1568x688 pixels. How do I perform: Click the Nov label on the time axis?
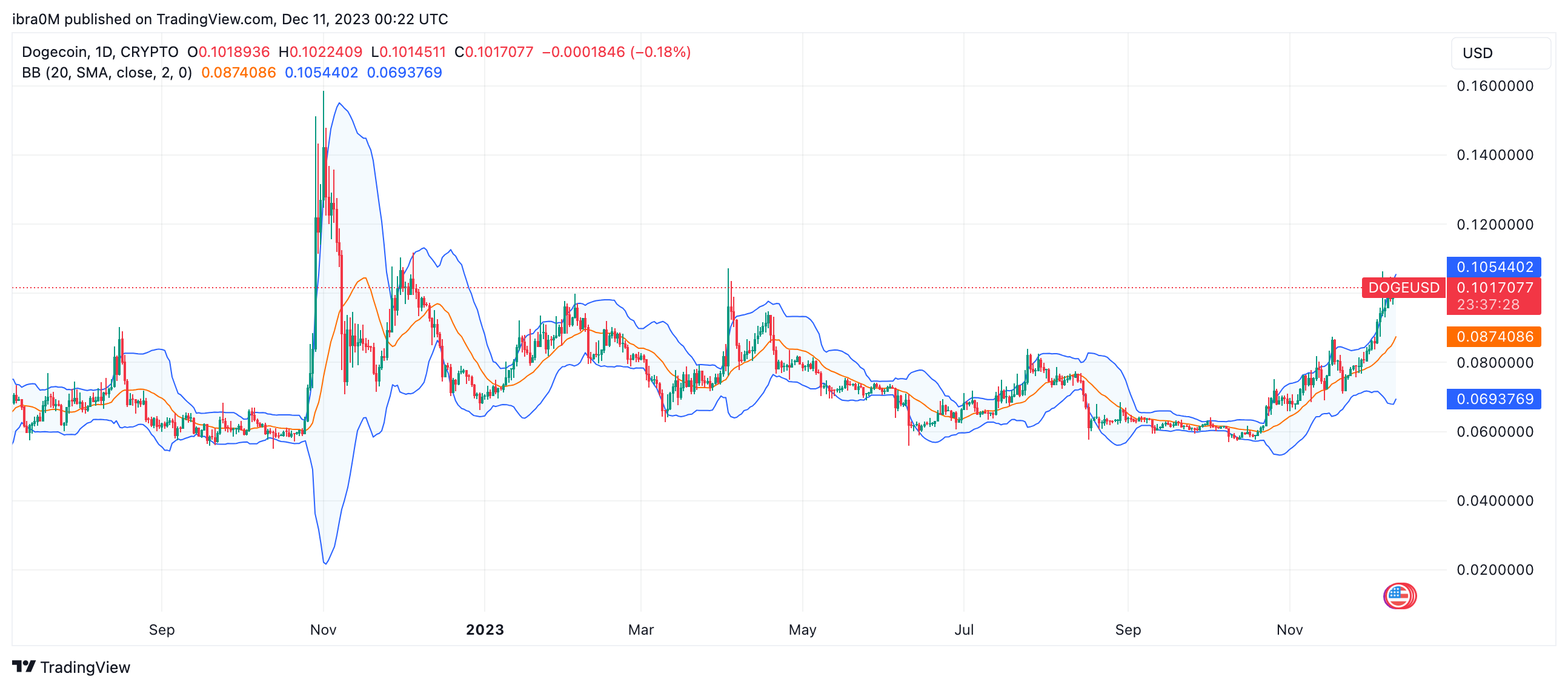click(323, 630)
